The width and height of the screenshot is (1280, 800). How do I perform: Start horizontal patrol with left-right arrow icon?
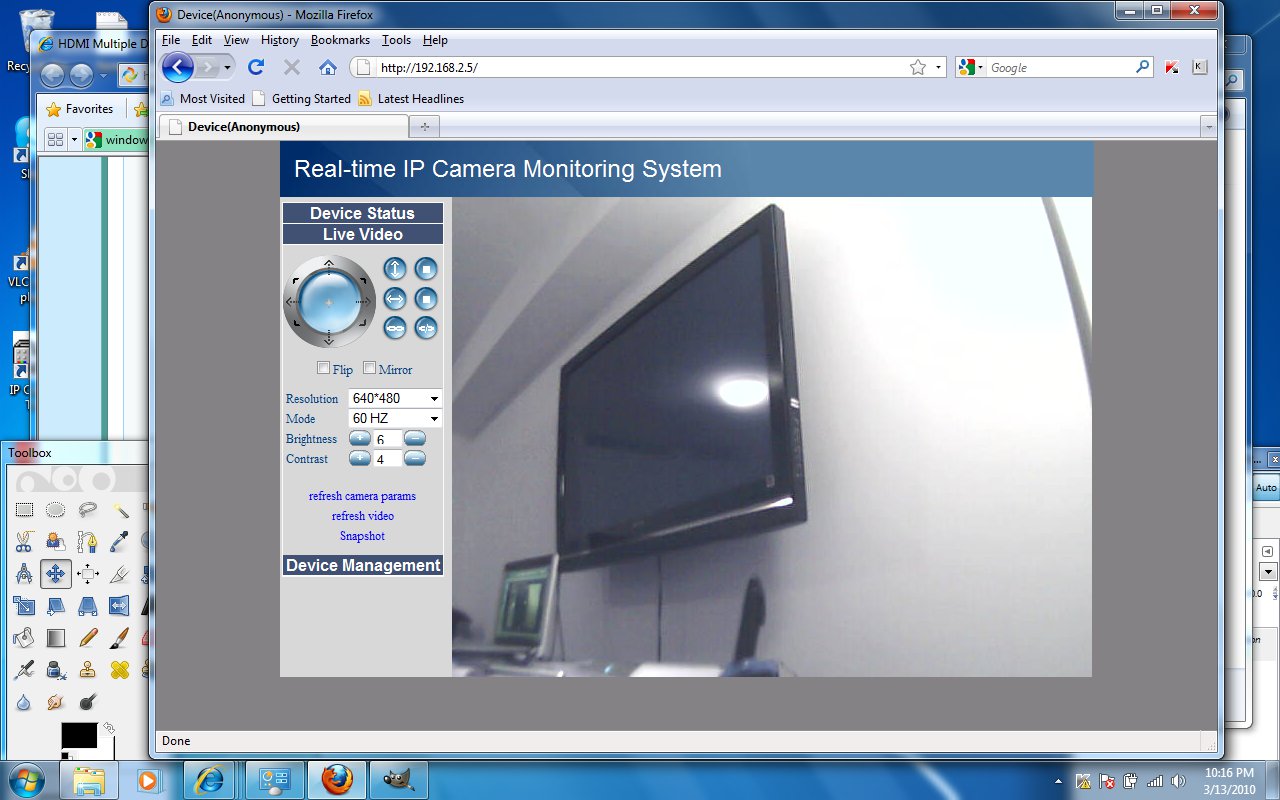point(395,298)
